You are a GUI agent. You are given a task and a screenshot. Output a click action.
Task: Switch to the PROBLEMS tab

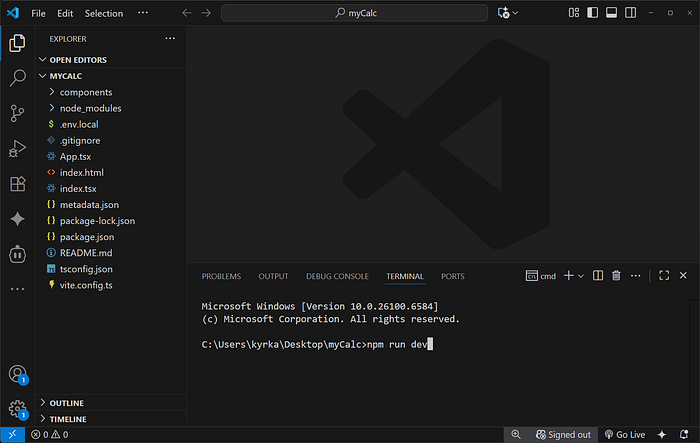221,276
